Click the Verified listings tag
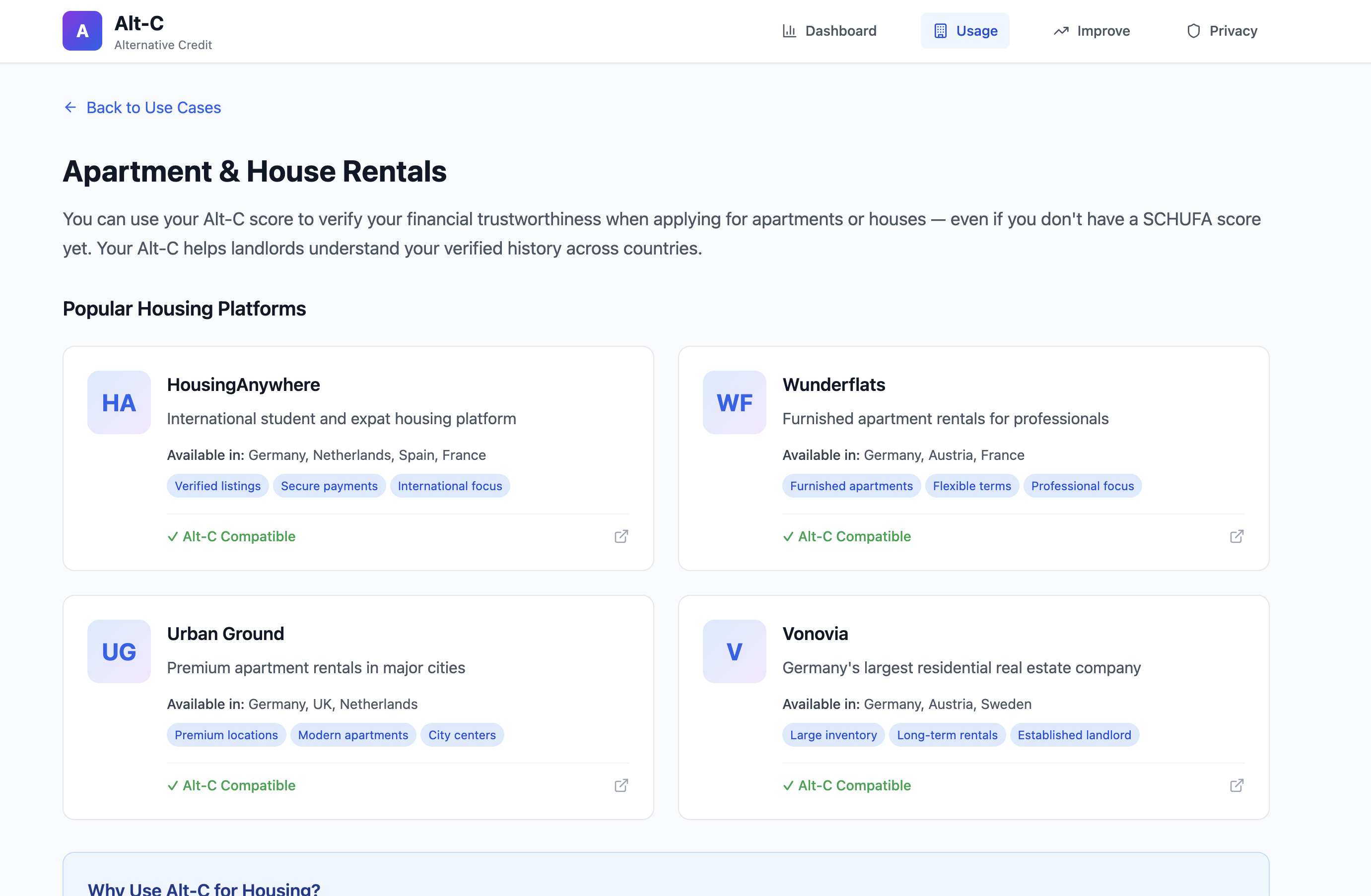 pyautogui.click(x=218, y=486)
